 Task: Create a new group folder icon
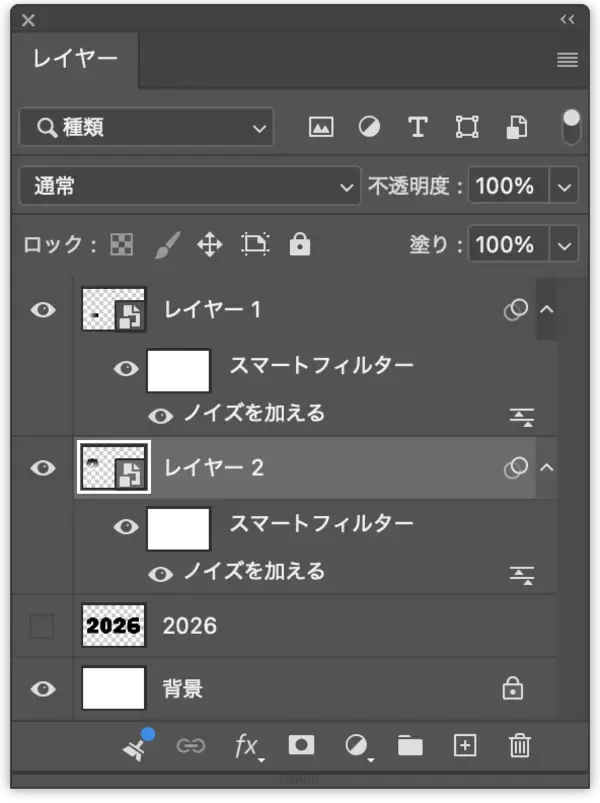click(x=410, y=746)
